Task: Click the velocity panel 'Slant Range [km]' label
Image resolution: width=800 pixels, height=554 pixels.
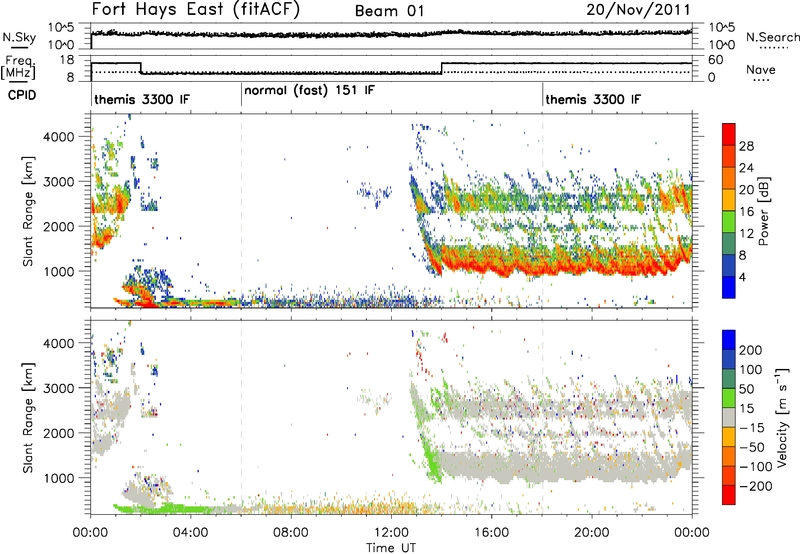Action: [x=28, y=417]
